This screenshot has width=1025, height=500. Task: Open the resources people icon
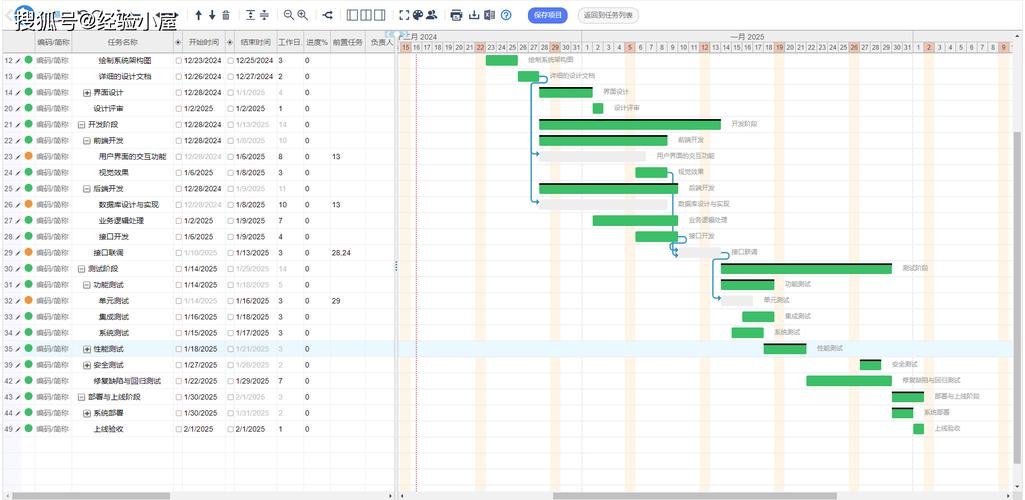pos(432,15)
